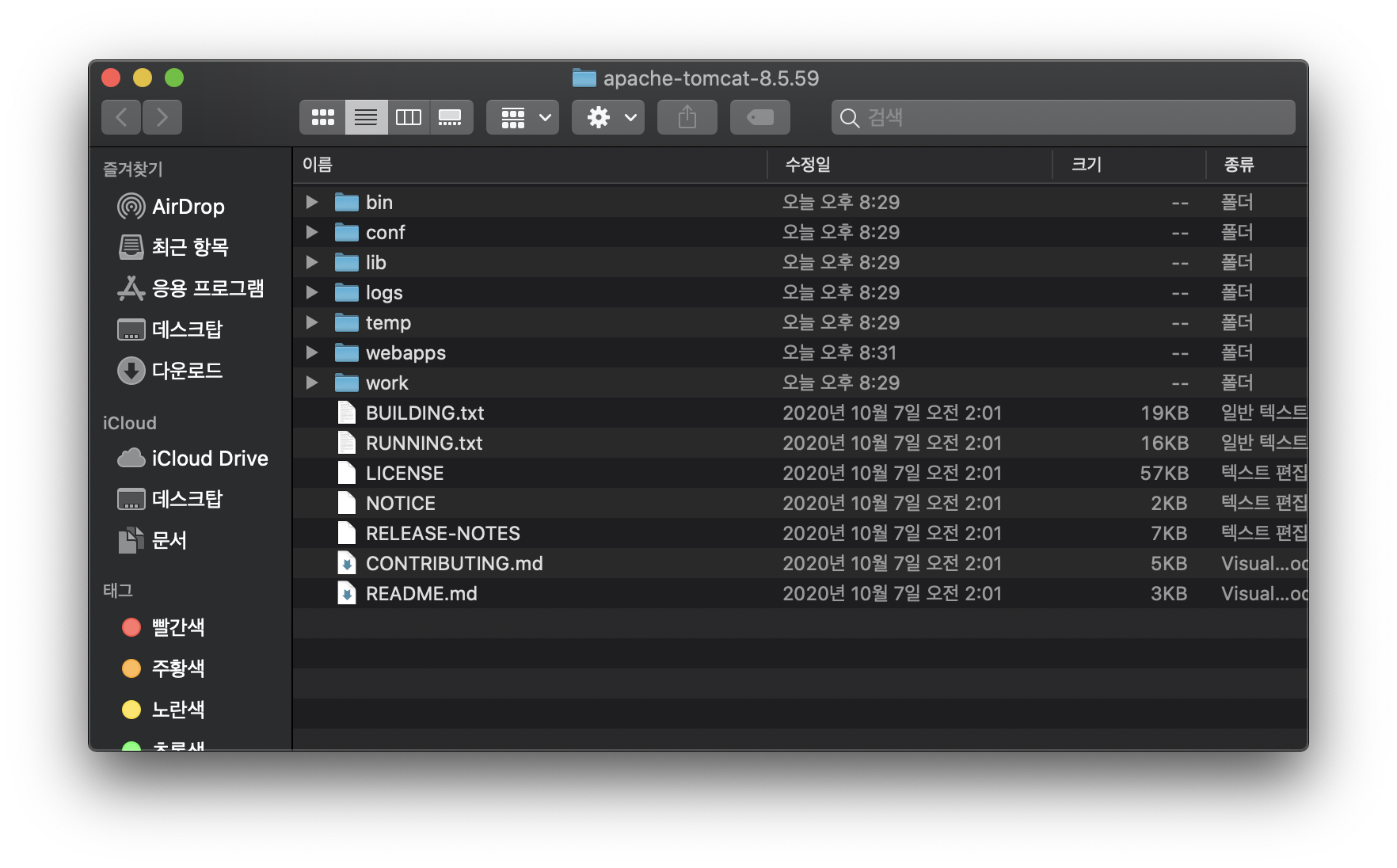Image resolution: width=1397 pixels, height=868 pixels.
Task: Expand the webapps folder
Action: [x=312, y=352]
